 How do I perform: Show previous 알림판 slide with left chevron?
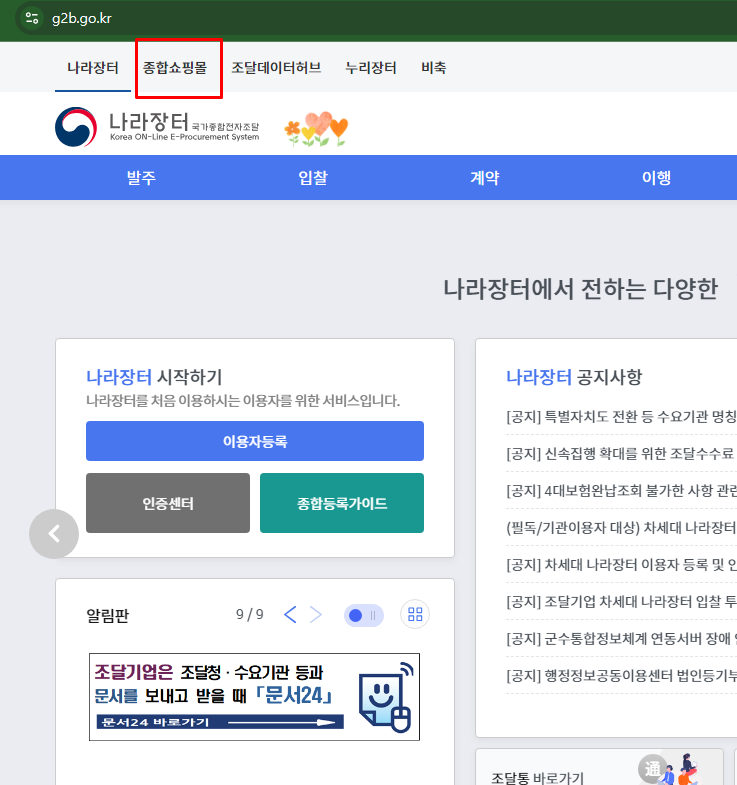[290, 614]
